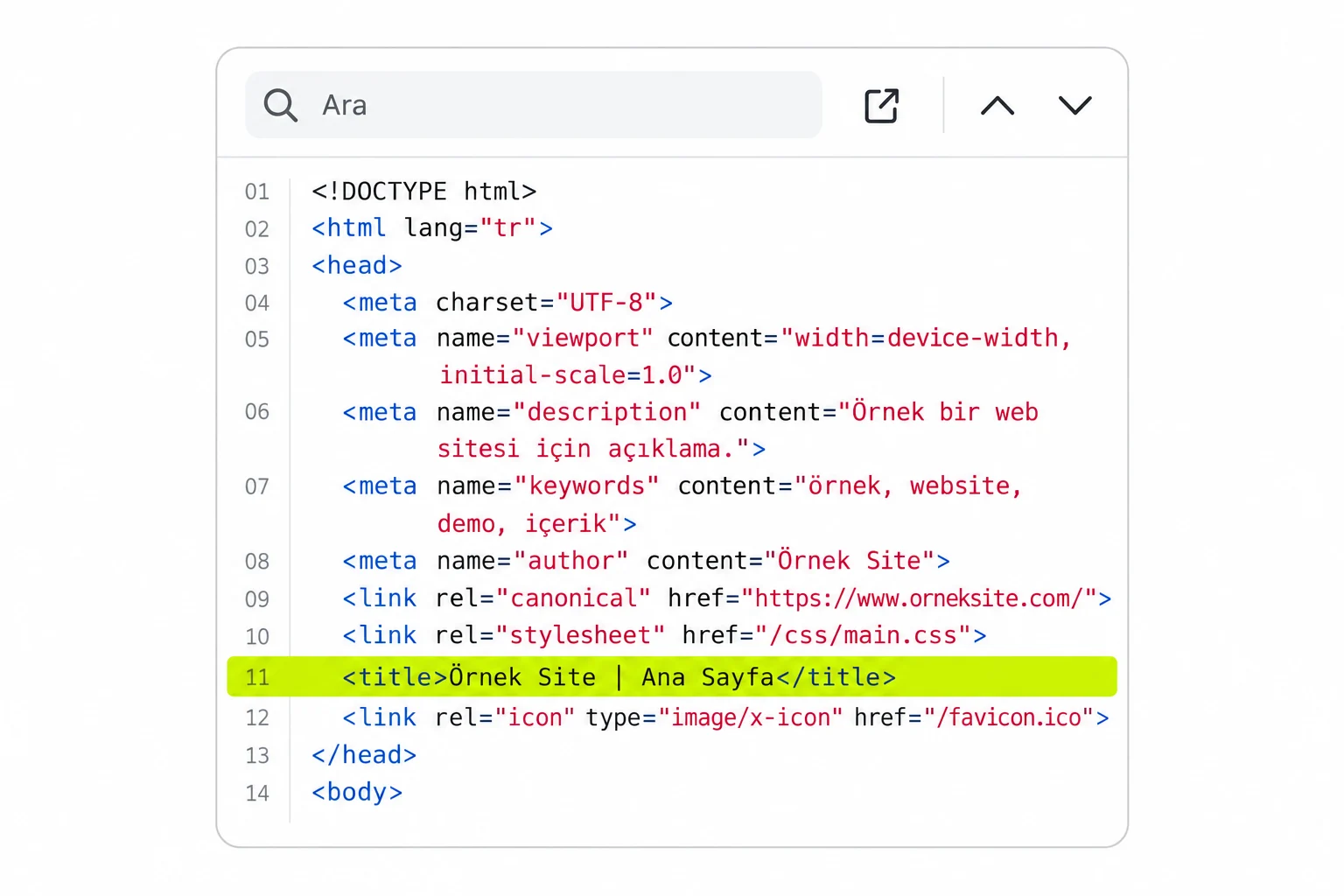Click the highlighted title line
The image size is (1344, 896).
672,676
